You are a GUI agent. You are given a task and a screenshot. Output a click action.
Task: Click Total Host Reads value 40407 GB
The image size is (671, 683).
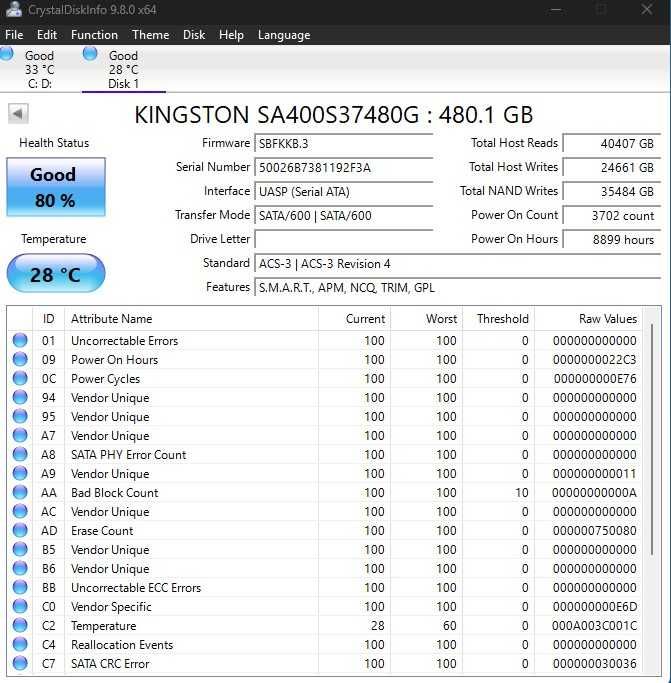(x=612, y=143)
